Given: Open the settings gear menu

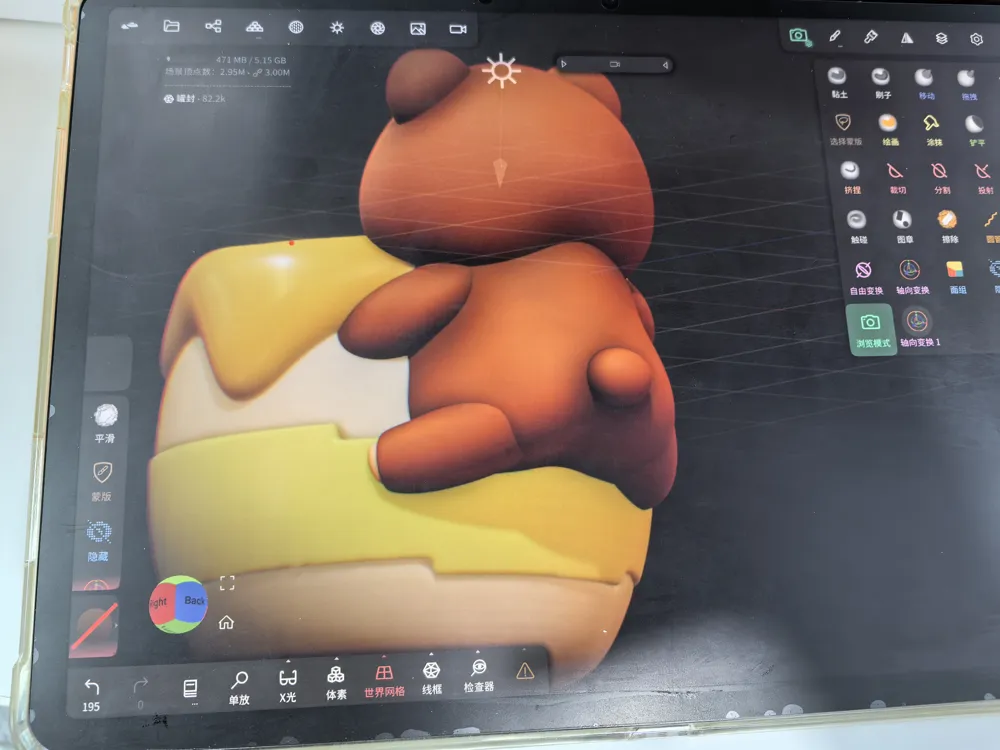Looking at the screenshot, I should point(976,40).
